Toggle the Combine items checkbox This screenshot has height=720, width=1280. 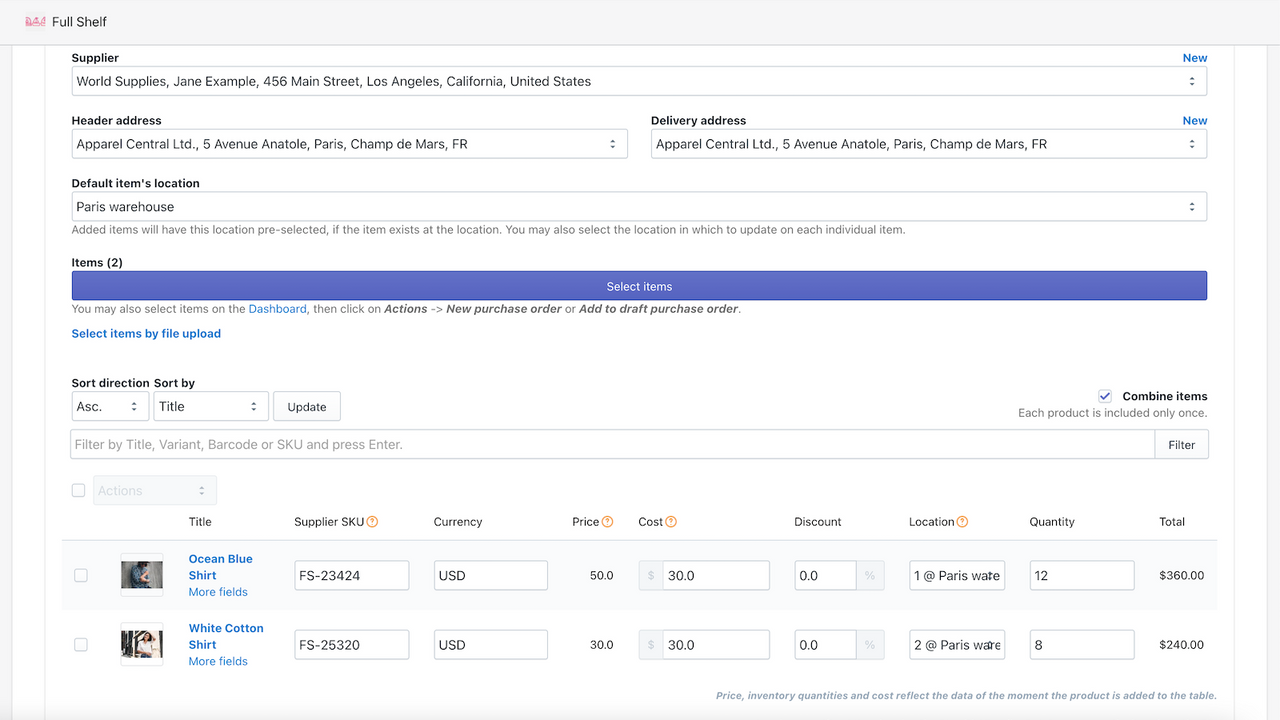click(1104, 396)
